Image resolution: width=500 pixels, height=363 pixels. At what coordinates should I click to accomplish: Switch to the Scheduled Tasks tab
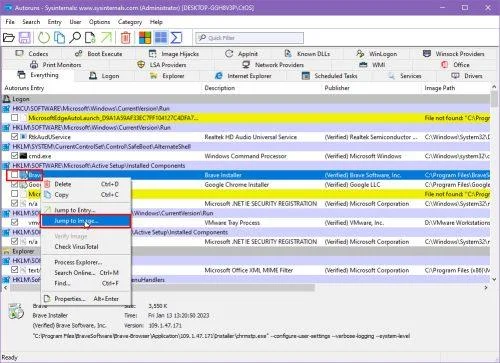click(329, 76)
